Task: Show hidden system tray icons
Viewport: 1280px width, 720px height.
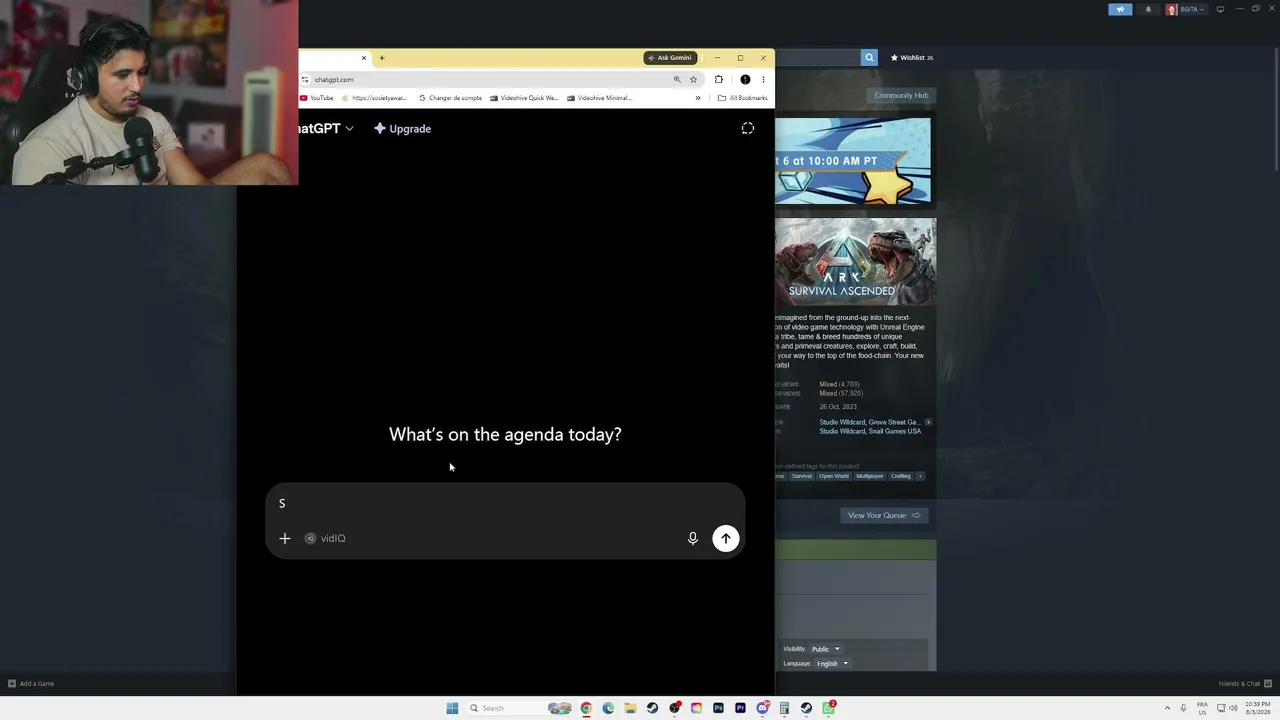Action: 1167,708
